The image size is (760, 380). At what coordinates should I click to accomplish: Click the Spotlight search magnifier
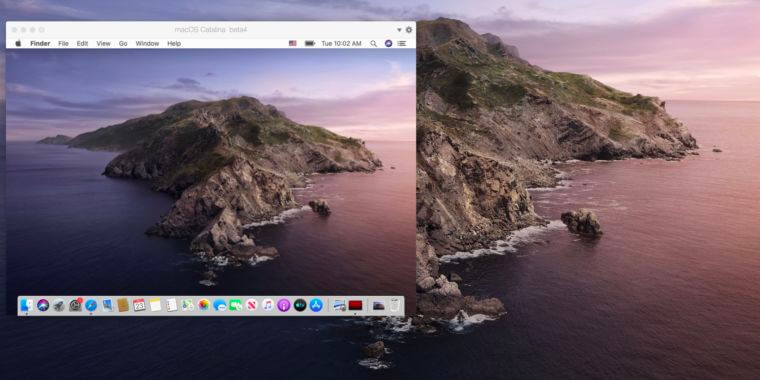tap(373, 43)
